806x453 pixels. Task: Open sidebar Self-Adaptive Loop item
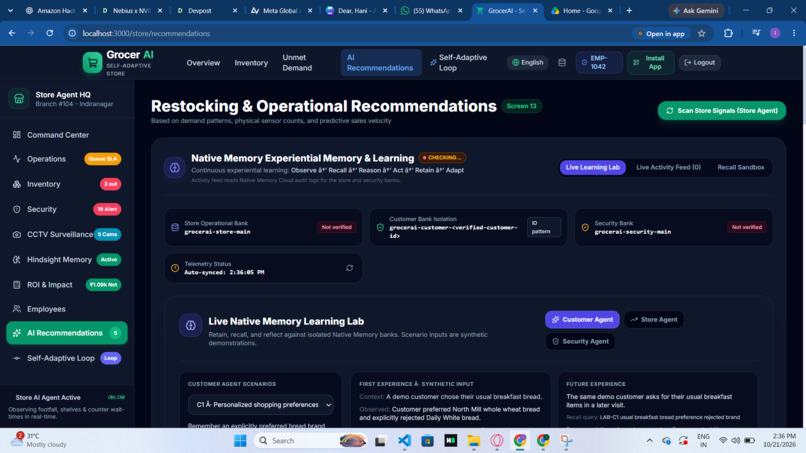pyautogui.click(x=67, y=358)
